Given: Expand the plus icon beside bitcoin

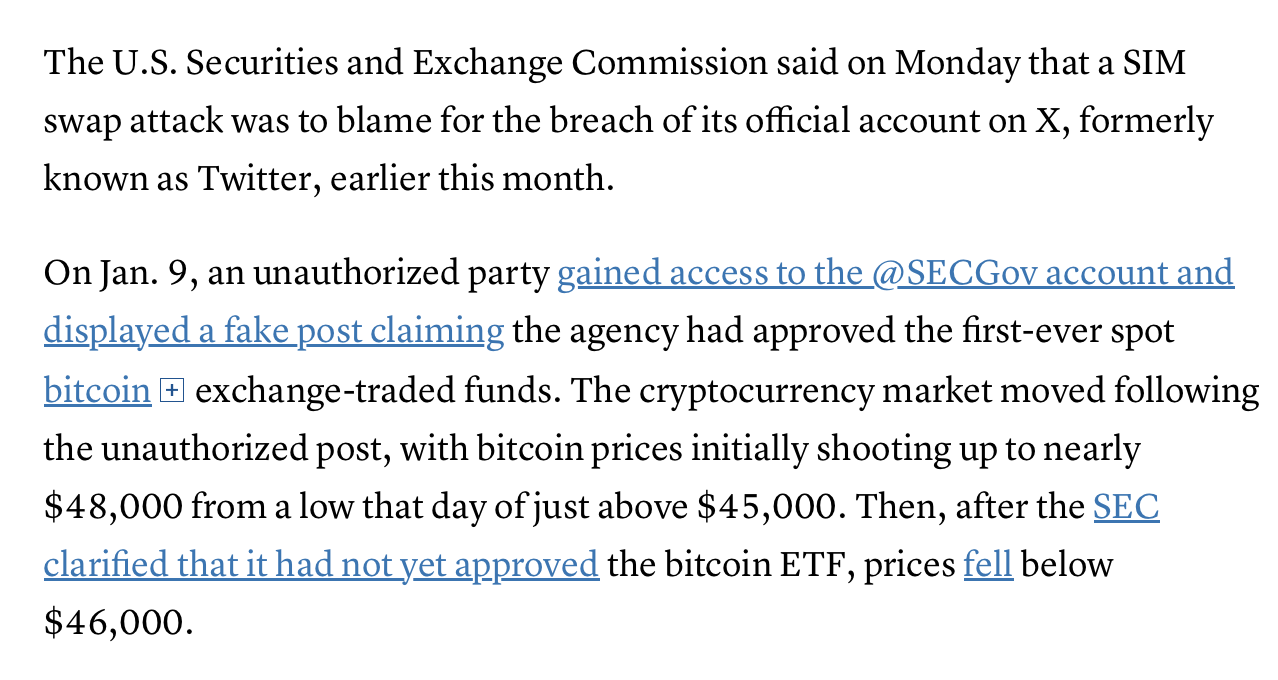Looking at the screenshot, I should [172, 391].
